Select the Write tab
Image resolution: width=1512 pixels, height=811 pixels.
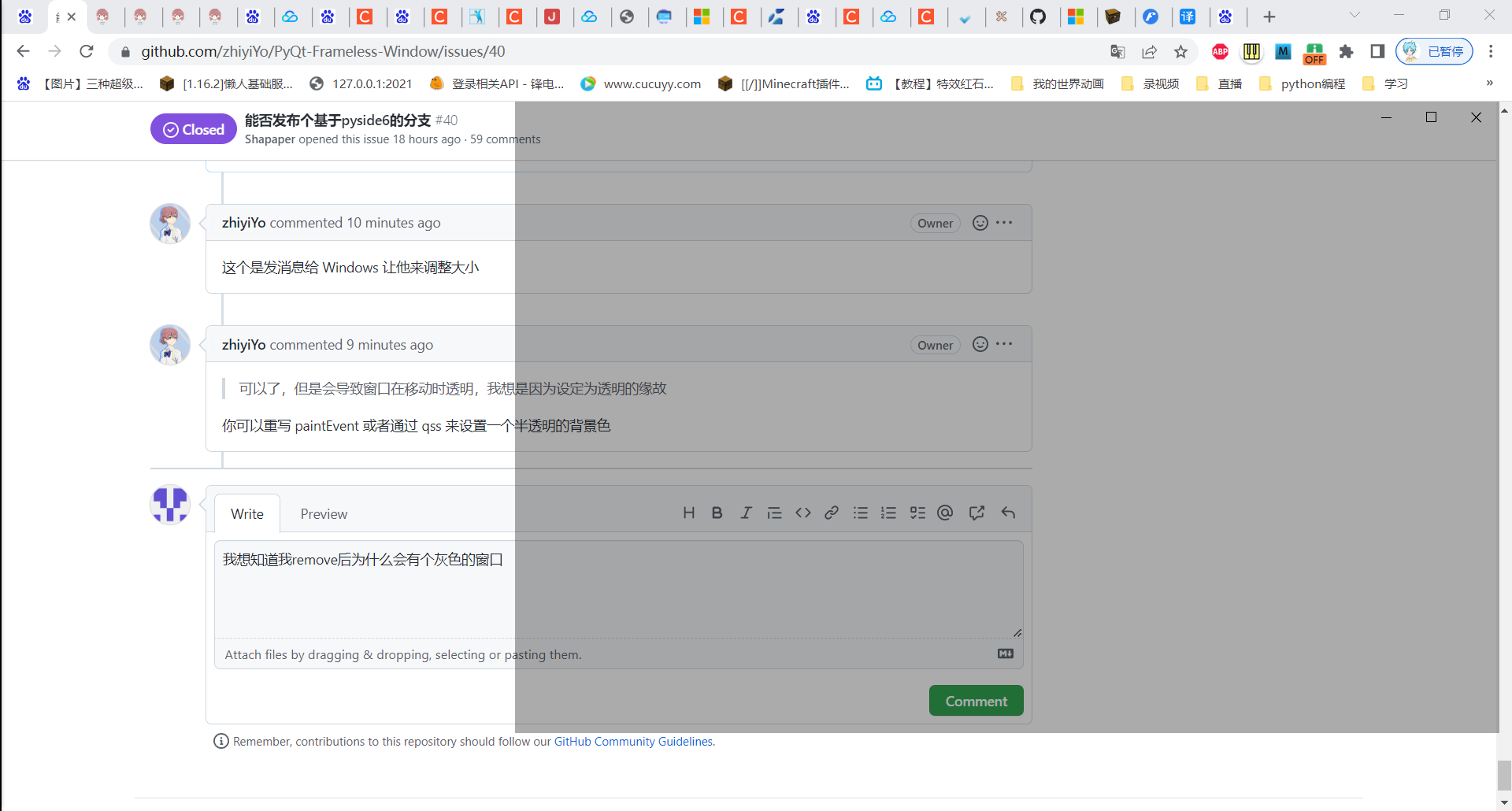coord(246,513)
